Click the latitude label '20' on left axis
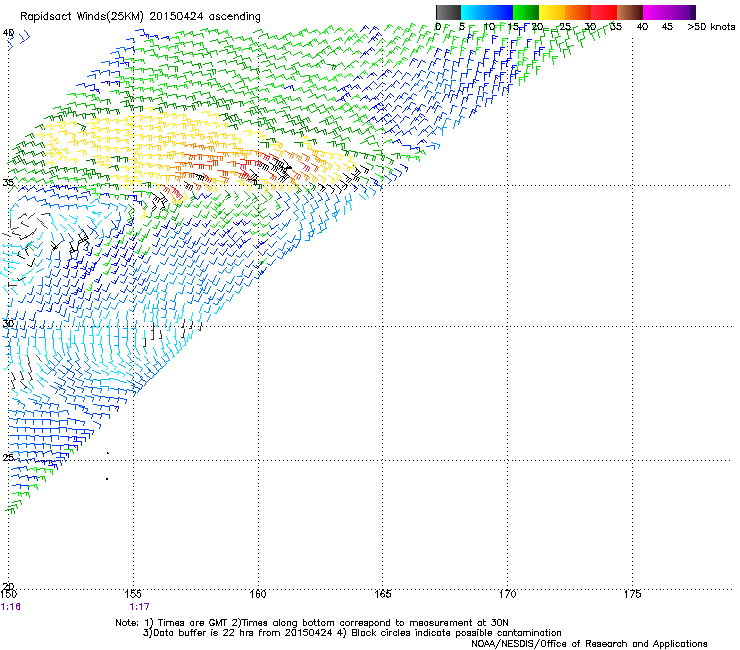740x650 pixels. [x=8, y=586]
